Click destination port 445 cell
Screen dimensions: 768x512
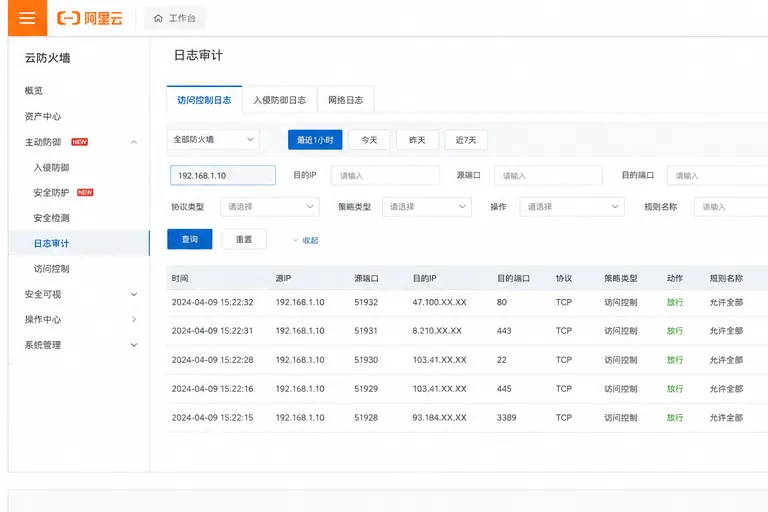coord(504,389)
